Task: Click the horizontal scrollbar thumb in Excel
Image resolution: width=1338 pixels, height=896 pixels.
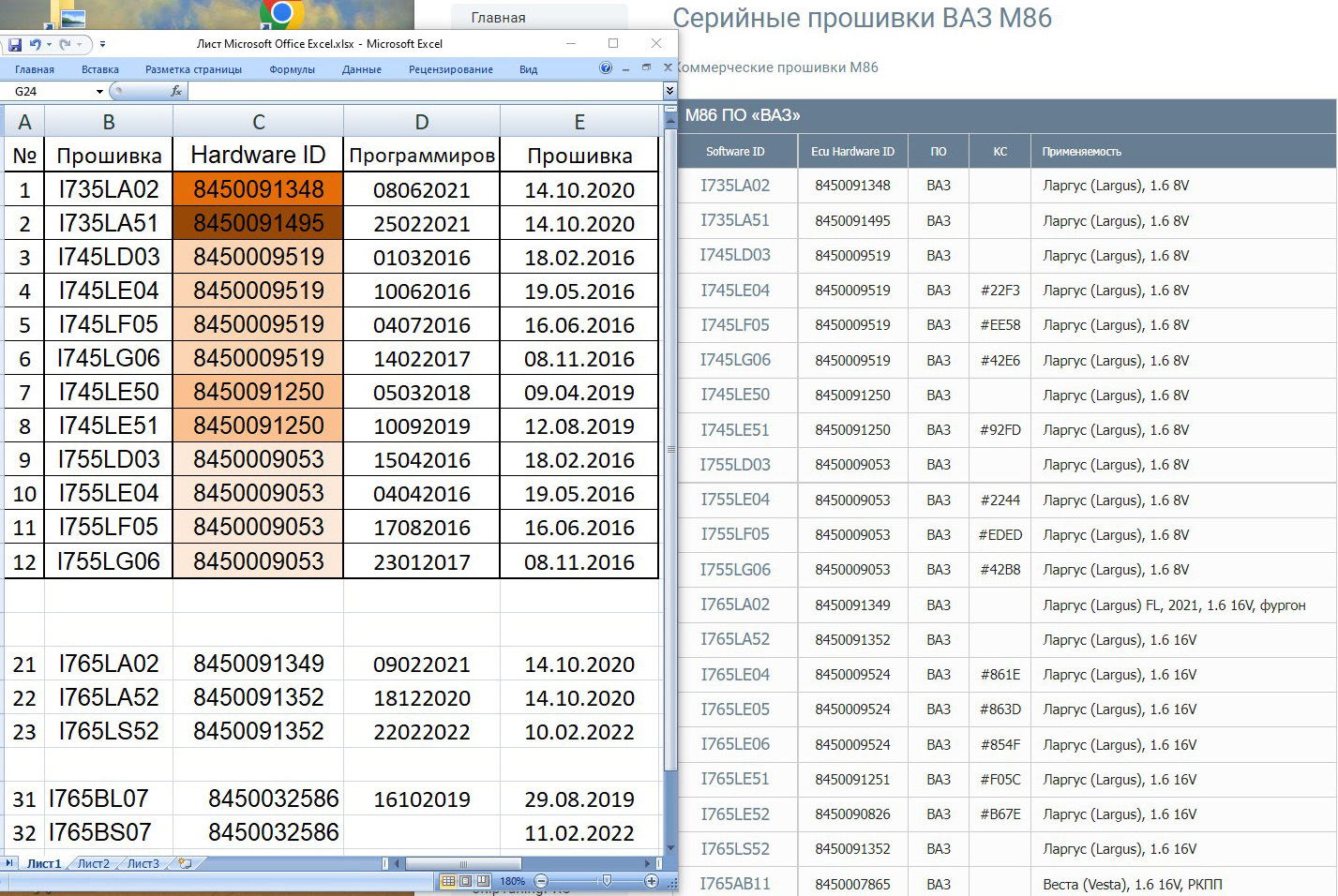Action: 462,863
